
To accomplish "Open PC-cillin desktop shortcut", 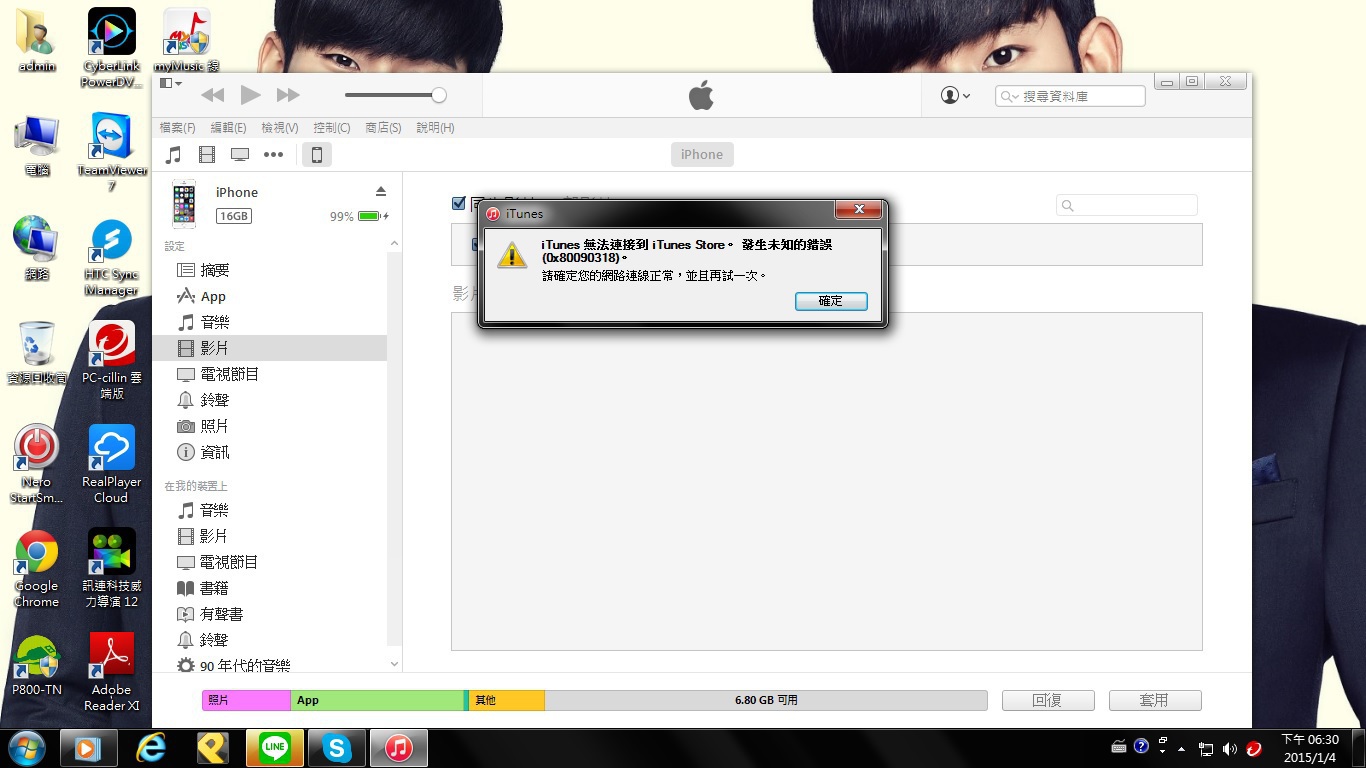I will [112, 360].
